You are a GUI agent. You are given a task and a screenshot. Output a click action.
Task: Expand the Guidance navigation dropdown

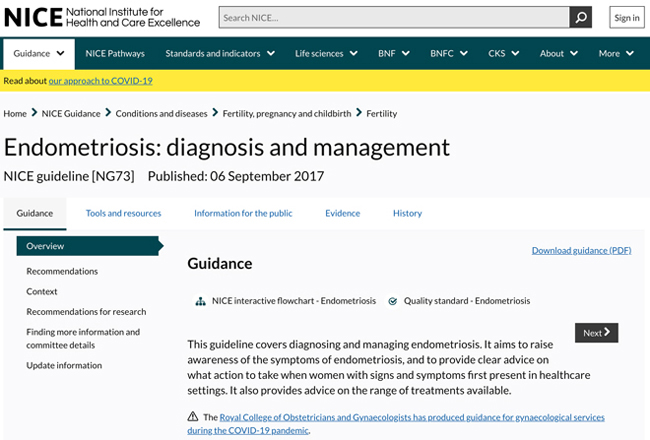point(39,54)
